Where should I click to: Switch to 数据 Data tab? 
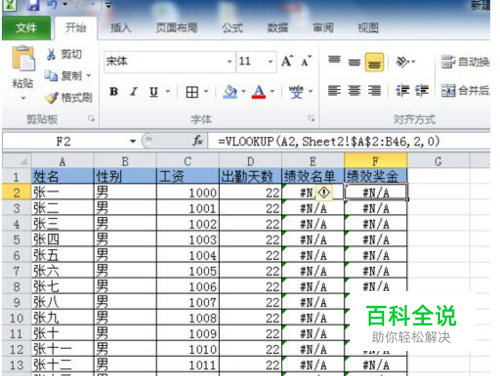[x=278, y=28]
